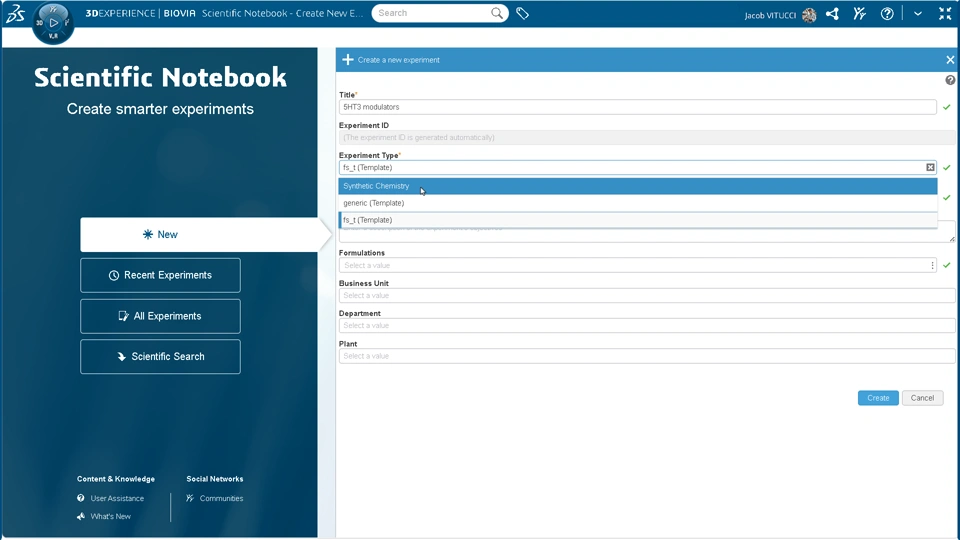Image resolution: width=960 pixels, height=540 pixels.
Task: Click the collapse fullscreen arrows icon
Action: 945,13
